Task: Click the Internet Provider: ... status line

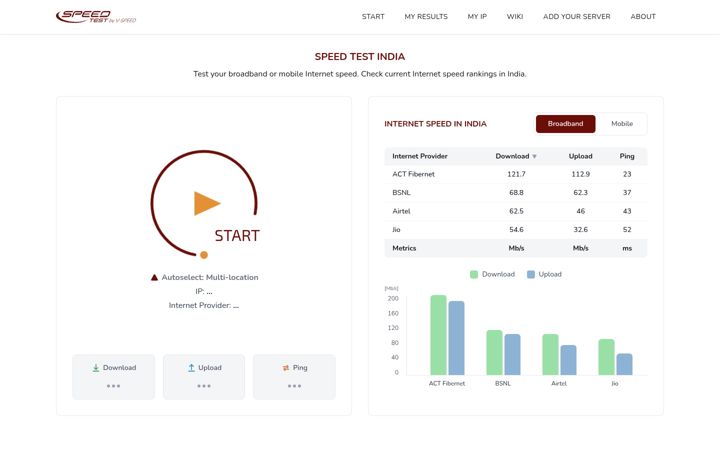Action: tap(204, 305)
